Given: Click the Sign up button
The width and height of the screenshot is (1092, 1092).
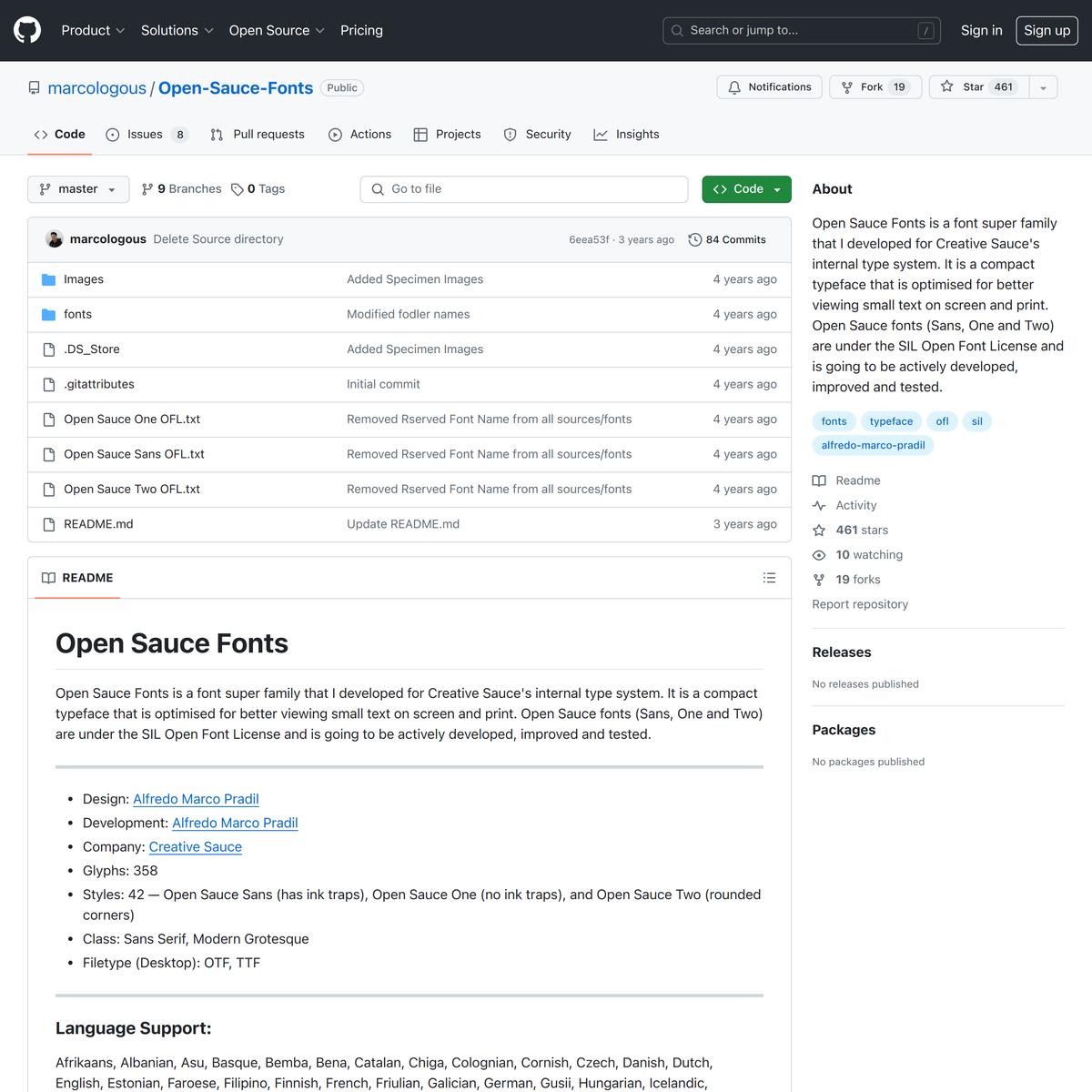Looking at the screenshot, I should coord(1046,30).
